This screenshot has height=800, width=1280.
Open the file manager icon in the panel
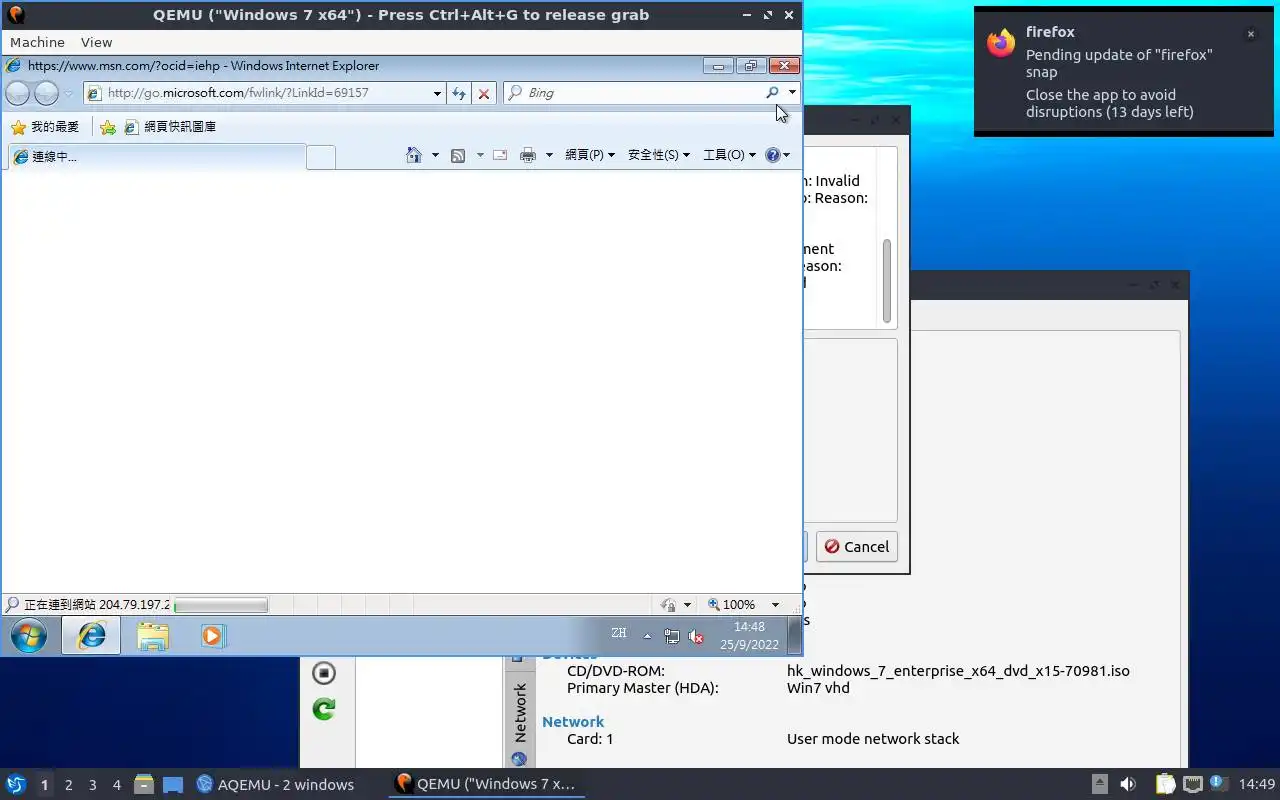[144, 785]
